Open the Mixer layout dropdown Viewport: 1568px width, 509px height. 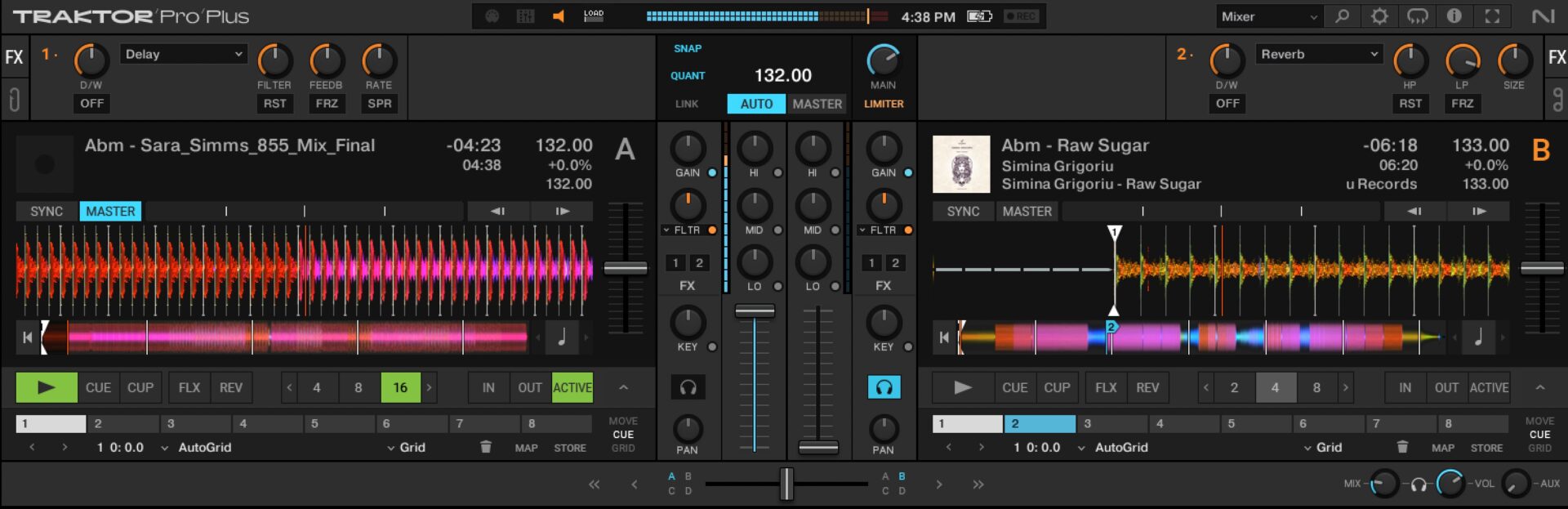click(1269, 16)
